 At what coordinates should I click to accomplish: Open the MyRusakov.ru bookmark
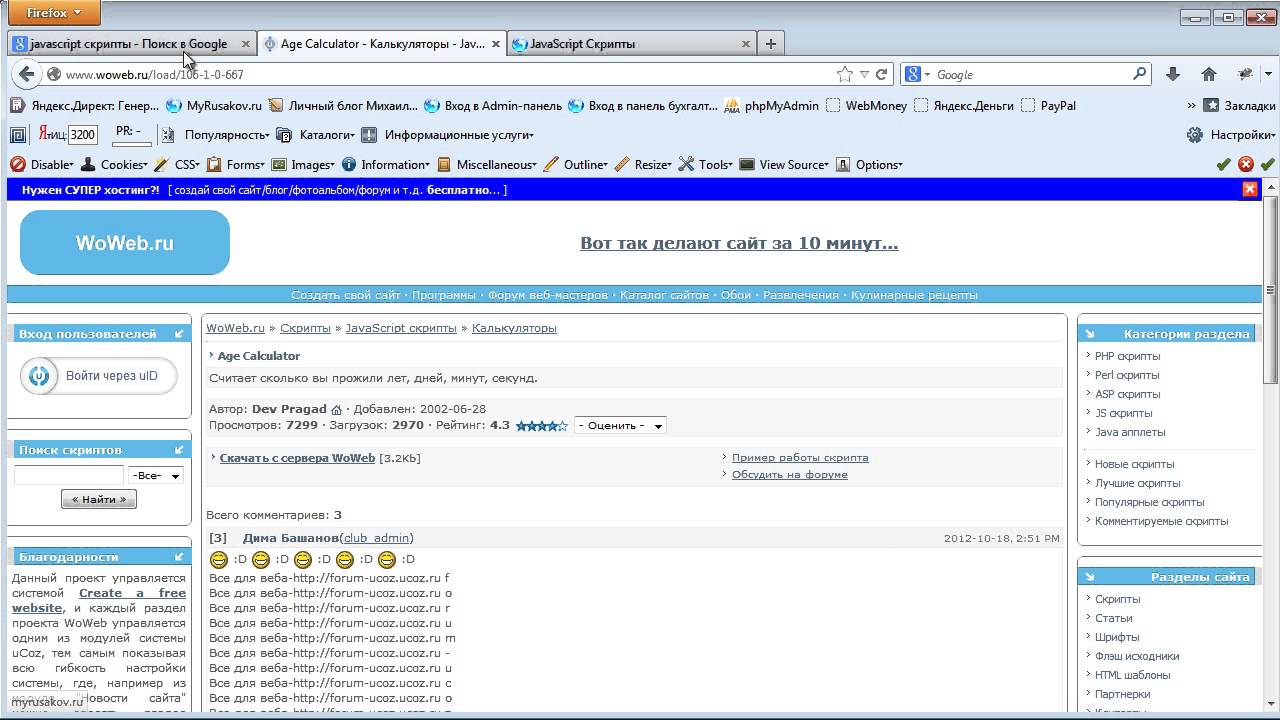214,105
